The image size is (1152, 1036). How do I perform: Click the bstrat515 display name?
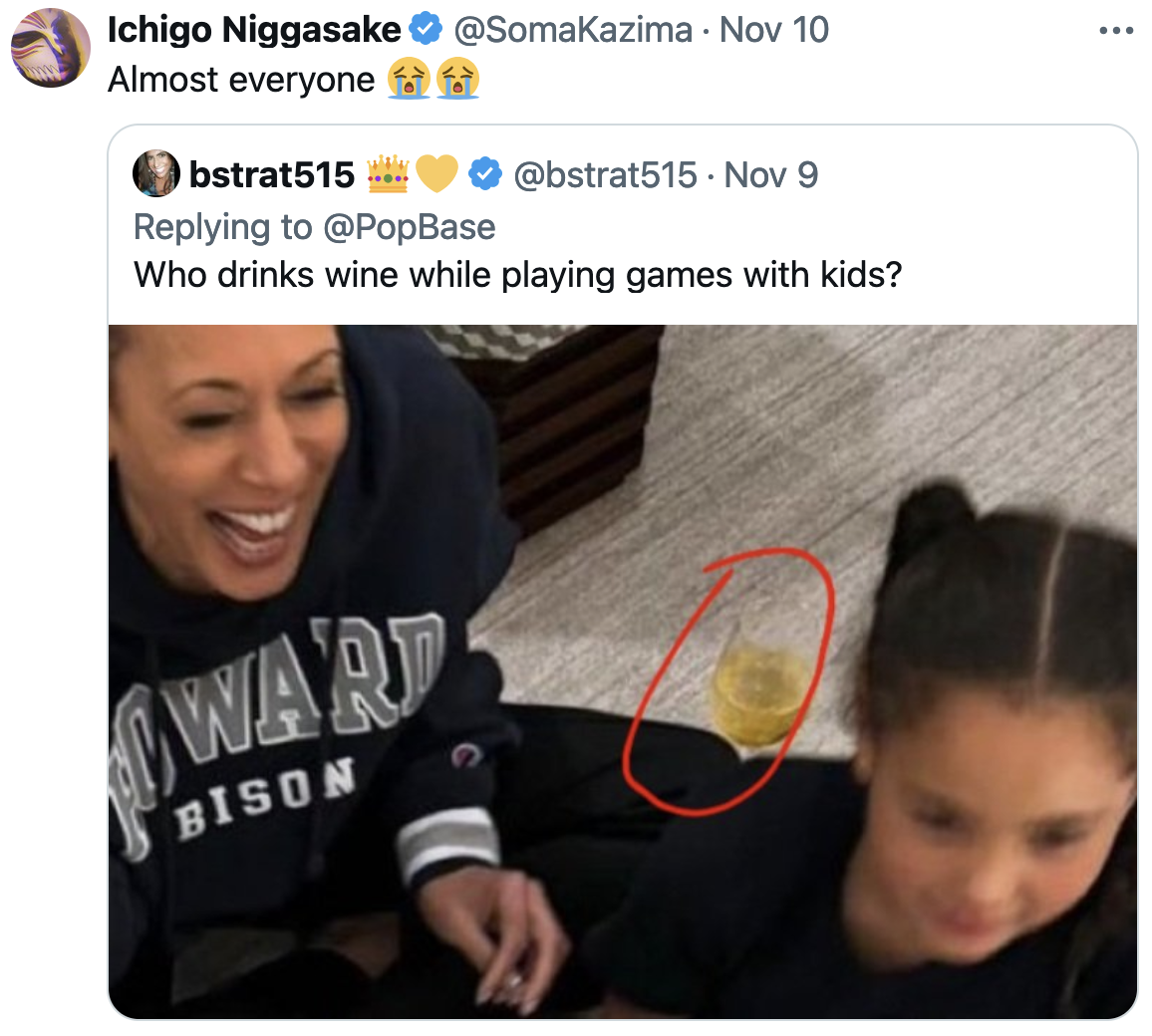click(272, 175)
